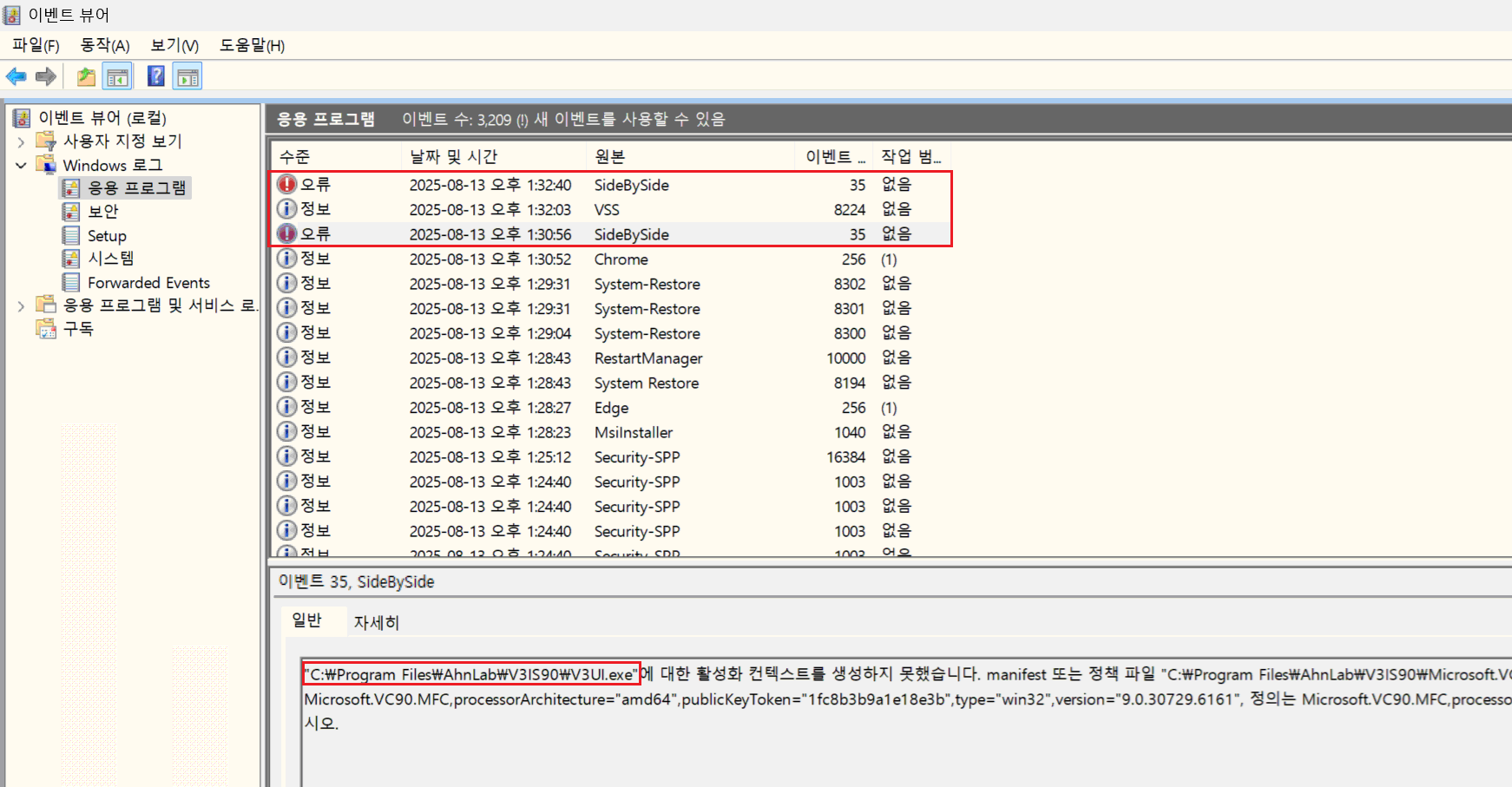Switch to the 자세히 tab
The height and width of the screenshot is (787, 1512).
(x=376, y=622)
